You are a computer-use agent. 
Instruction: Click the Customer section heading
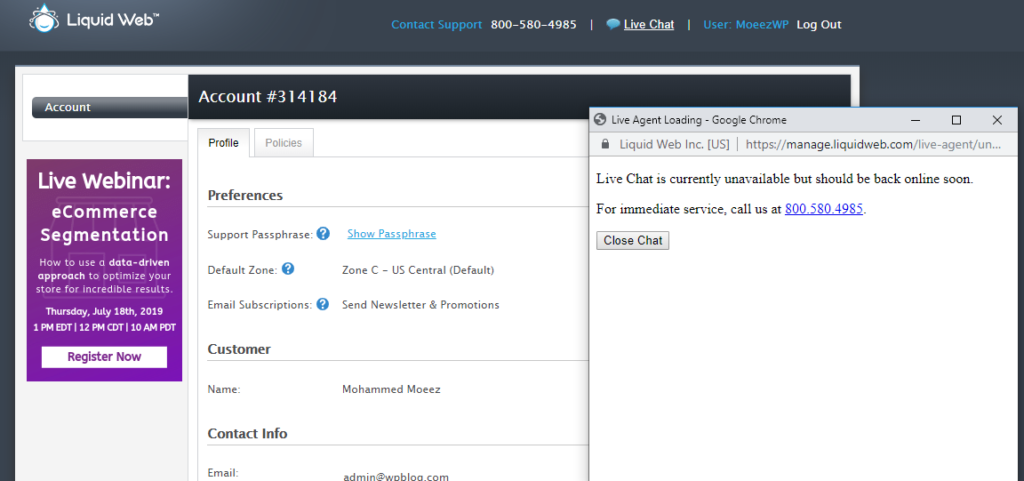click(x=239, y=349)
